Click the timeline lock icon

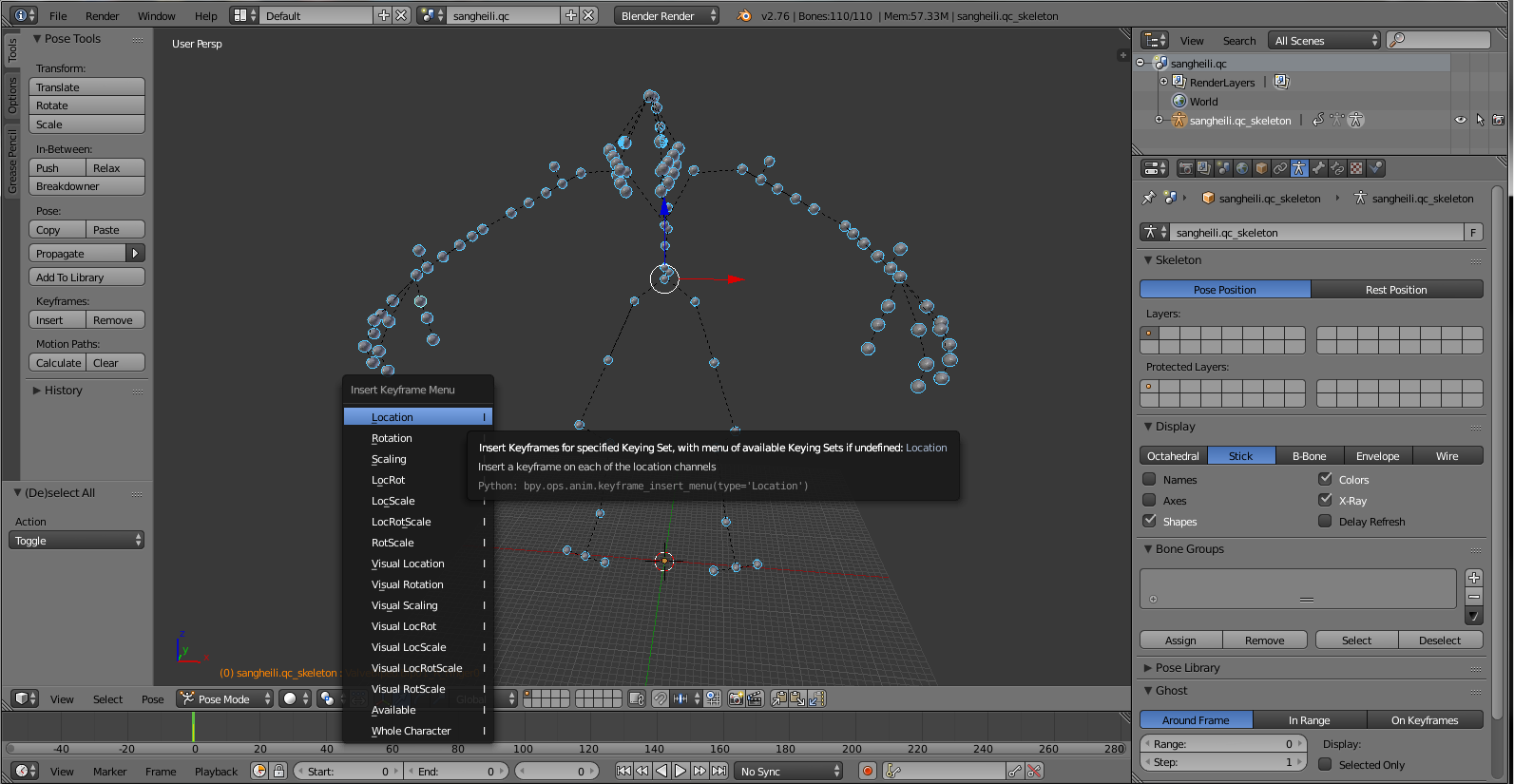click(x=278, y=771)
